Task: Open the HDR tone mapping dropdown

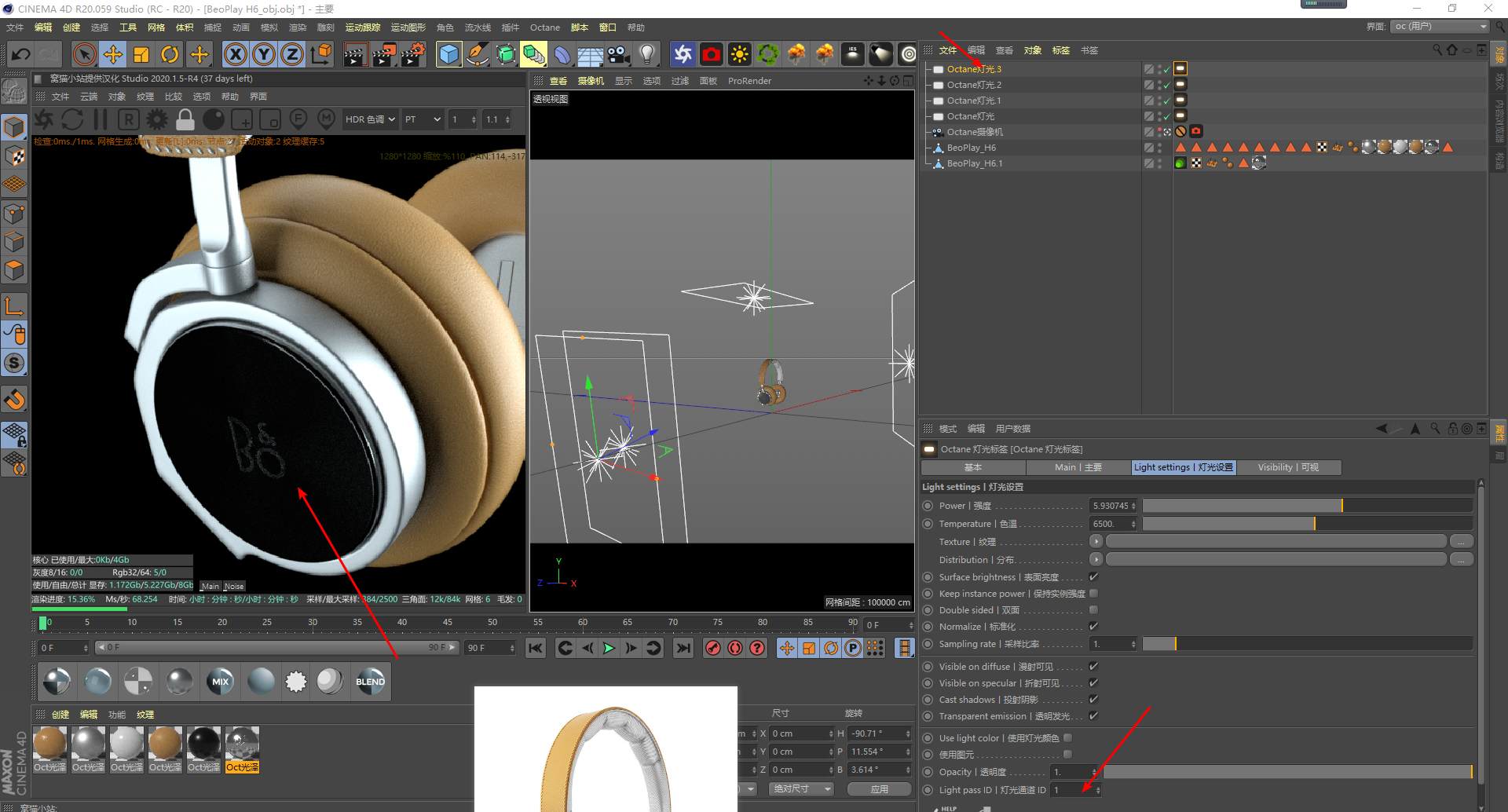Action: point(370,119)
